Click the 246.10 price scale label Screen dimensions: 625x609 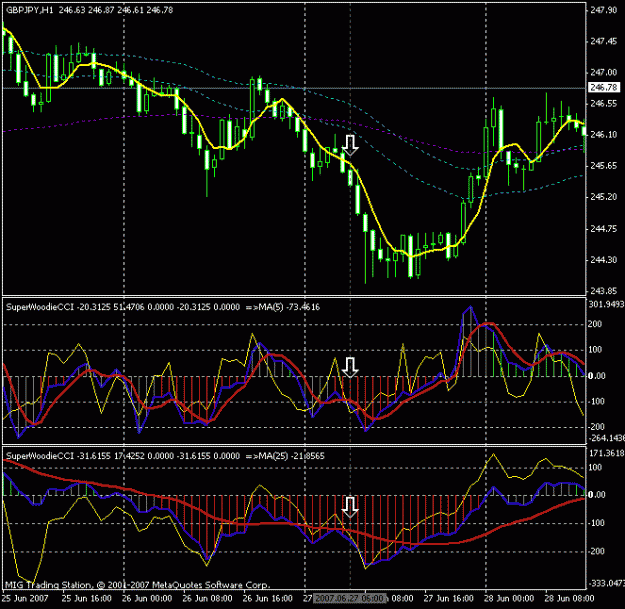603,134
